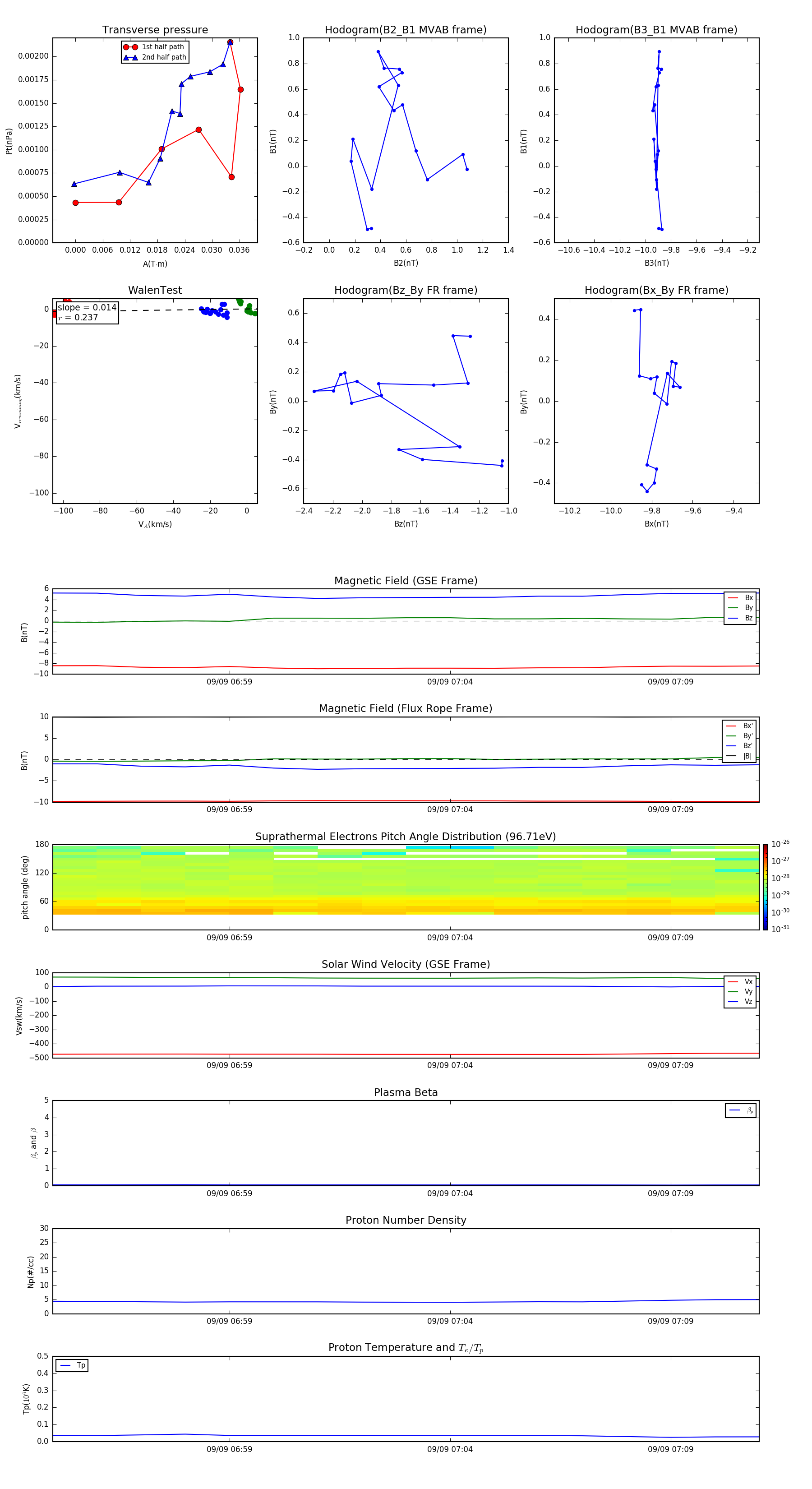Click the 'Bz(nT)' axis label of hodogram
This screenshot has width=812, height=1489.
(406, 524)
